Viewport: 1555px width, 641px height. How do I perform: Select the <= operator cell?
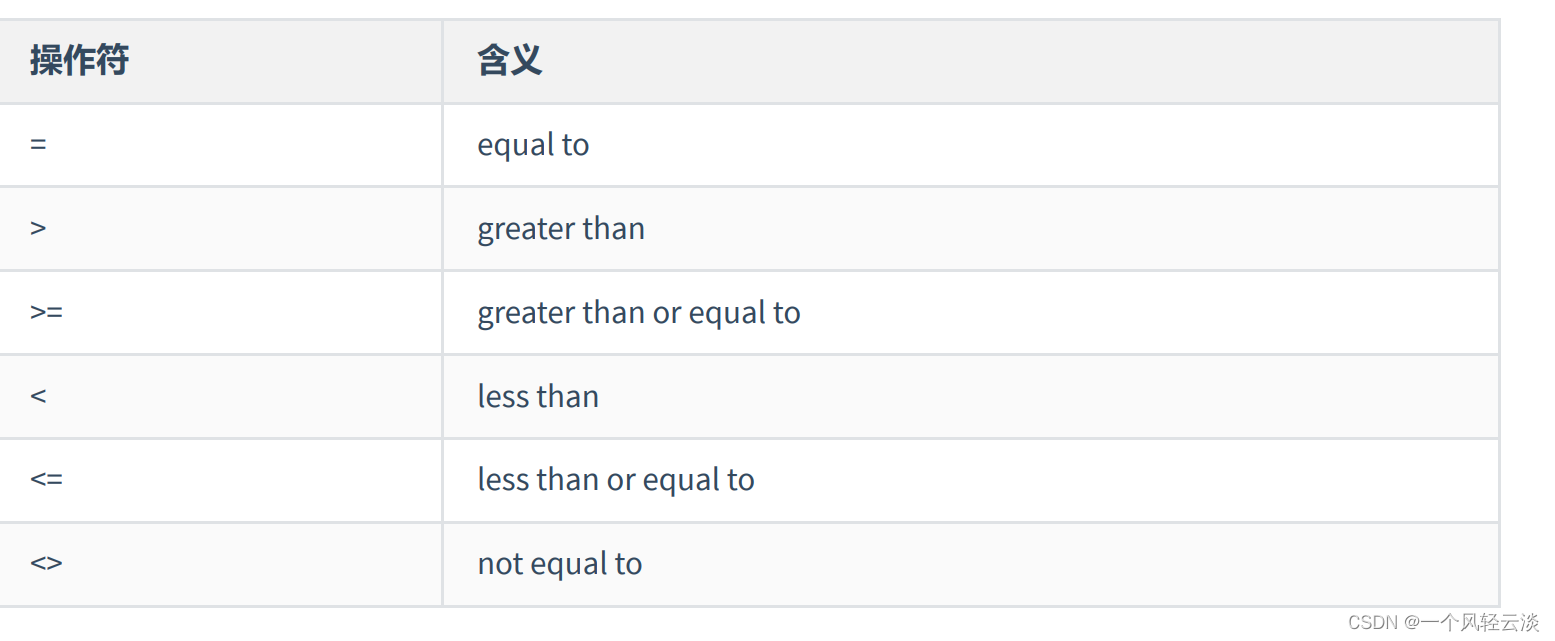[220, 480]
